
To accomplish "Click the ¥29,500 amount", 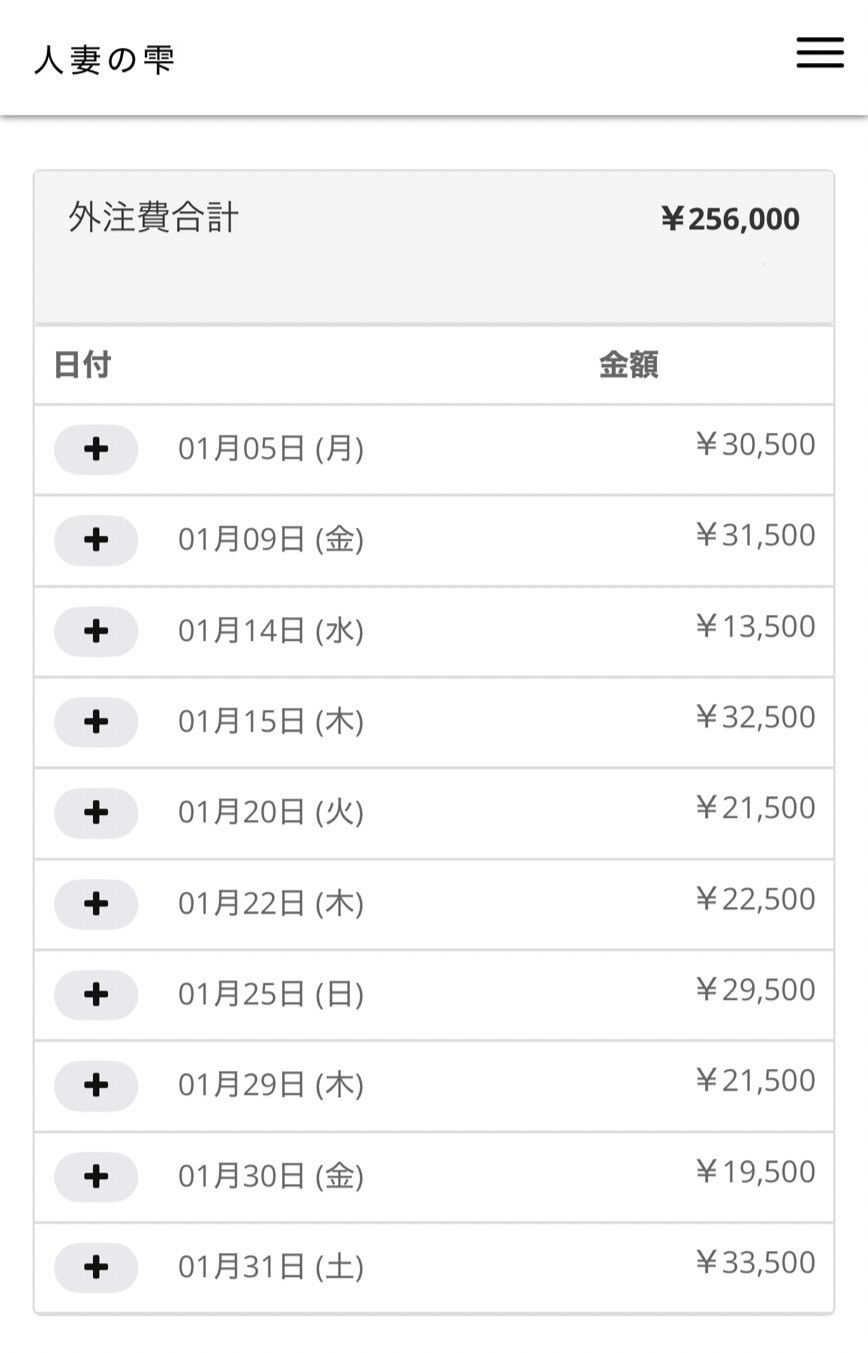I will click(x=755, y=989).
